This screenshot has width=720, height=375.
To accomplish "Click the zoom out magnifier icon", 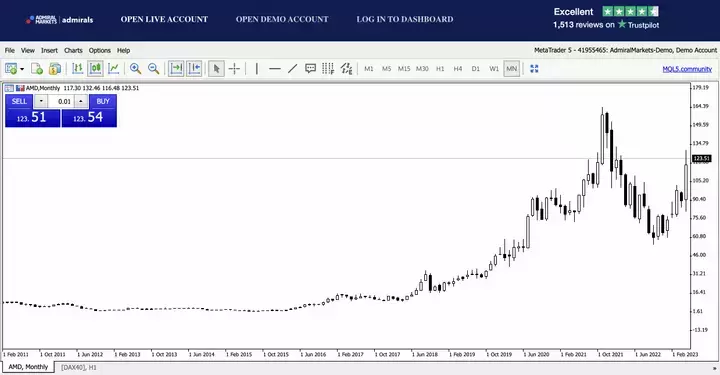I will [x=153, y=69].
